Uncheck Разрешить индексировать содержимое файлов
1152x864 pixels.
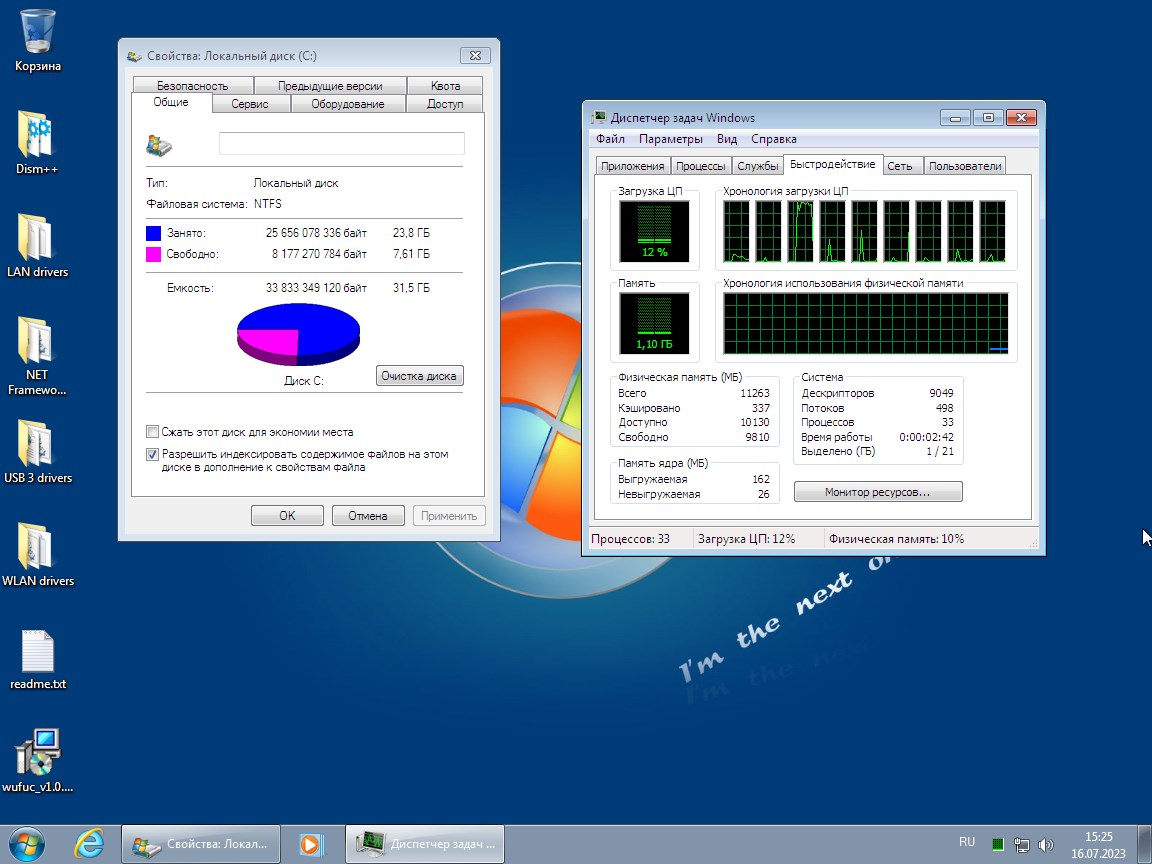point(152,454)
